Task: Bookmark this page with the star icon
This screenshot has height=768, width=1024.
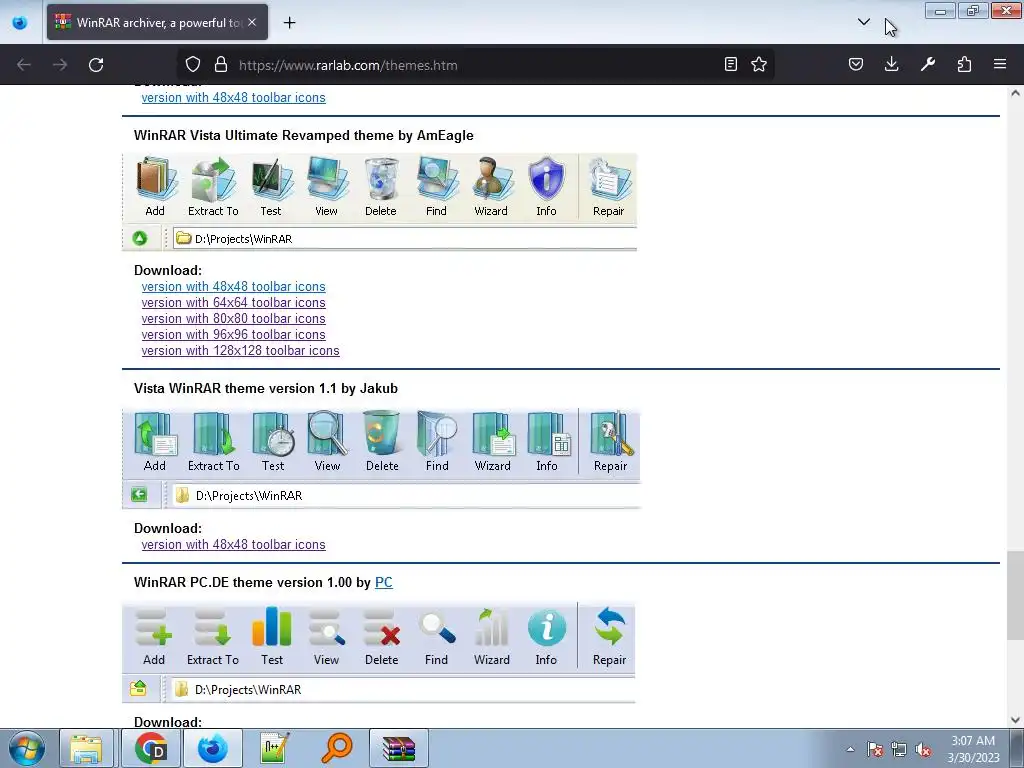Action: (x=759, y=65)
